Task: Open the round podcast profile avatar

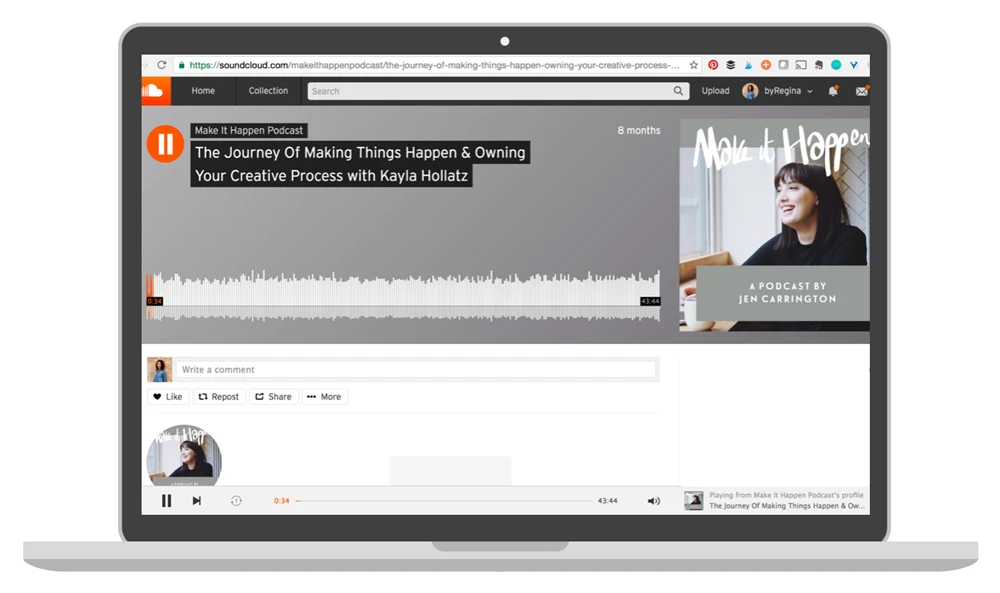Action: click(x=184, y=455)
